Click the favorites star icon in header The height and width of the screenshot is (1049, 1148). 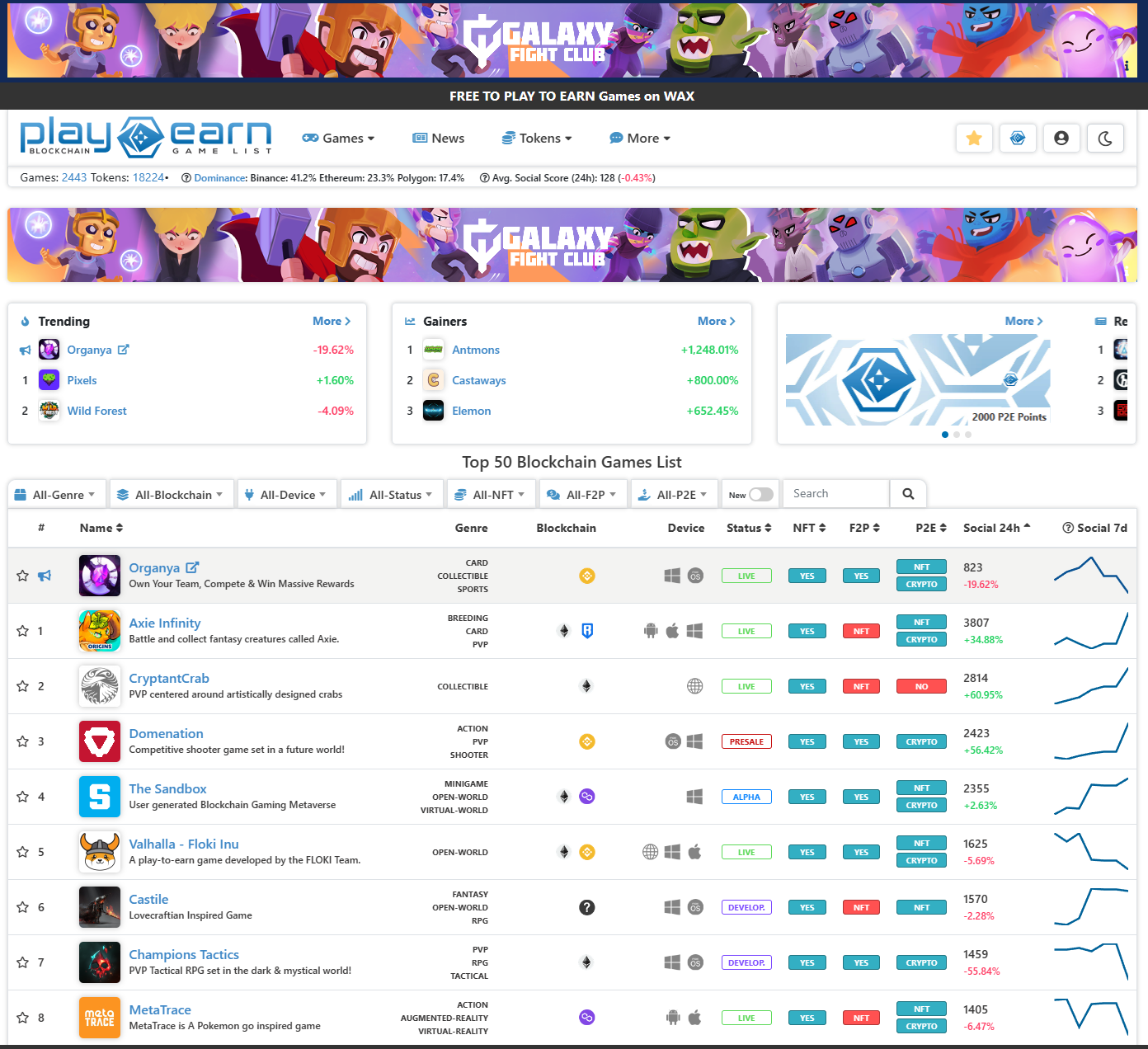pos(974,139)
